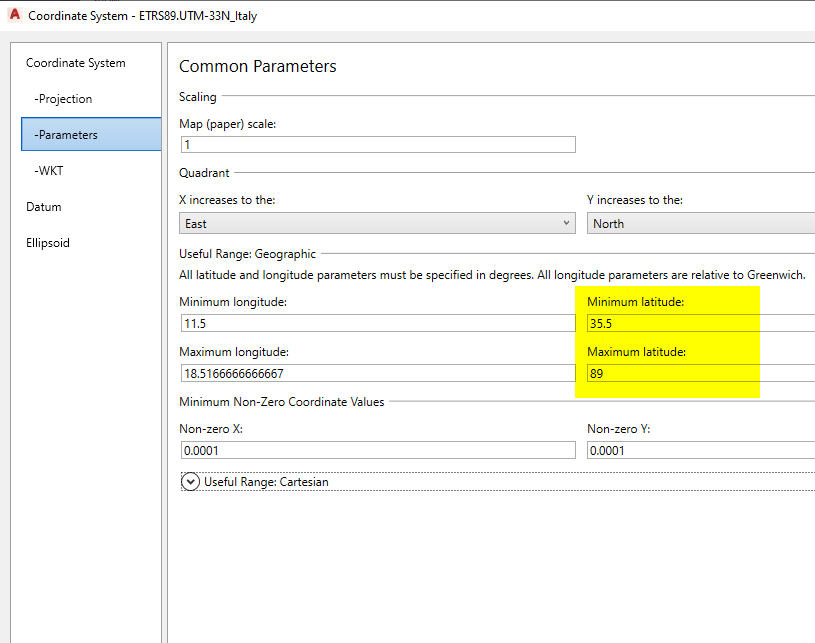This screenshot has width=815, height=643.
Task: Select the Maximum latitude value field
Action: 700,373
